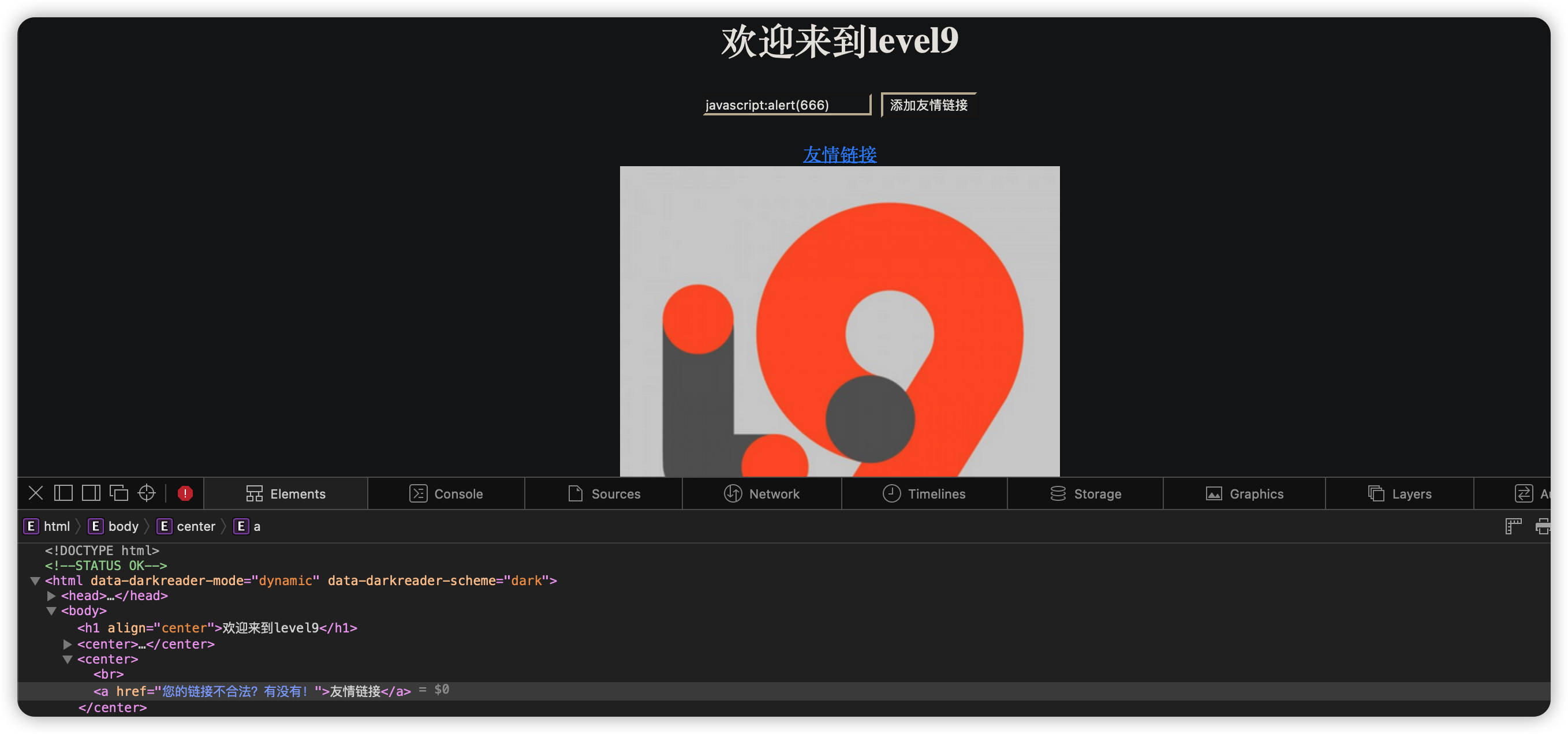The width and height of the screenshot is (1568, 734).
Task: Click the Elements tab icon
Action: click(254, 493)
